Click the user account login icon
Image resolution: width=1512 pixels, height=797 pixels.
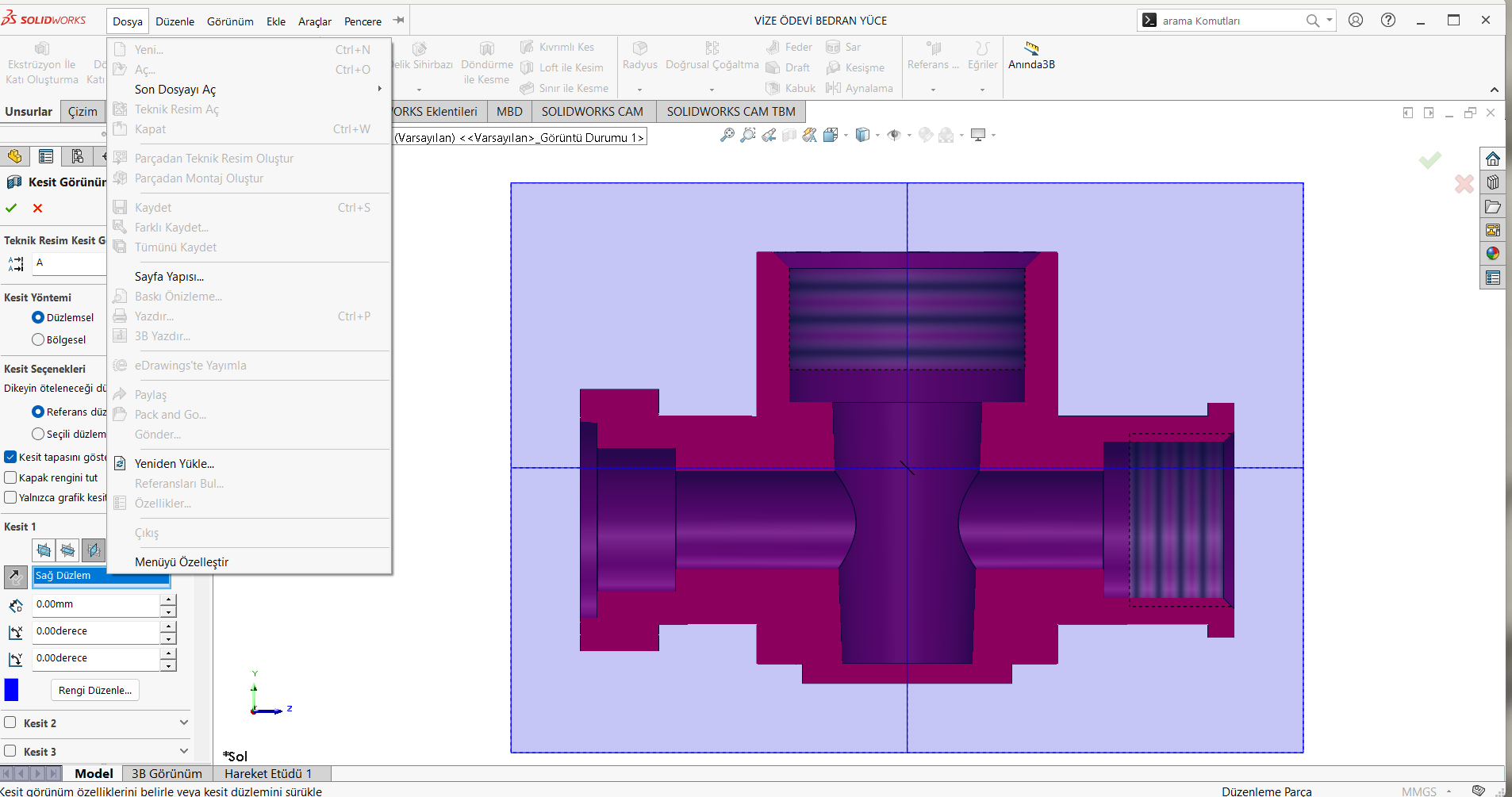click(x=1356, y=21)
